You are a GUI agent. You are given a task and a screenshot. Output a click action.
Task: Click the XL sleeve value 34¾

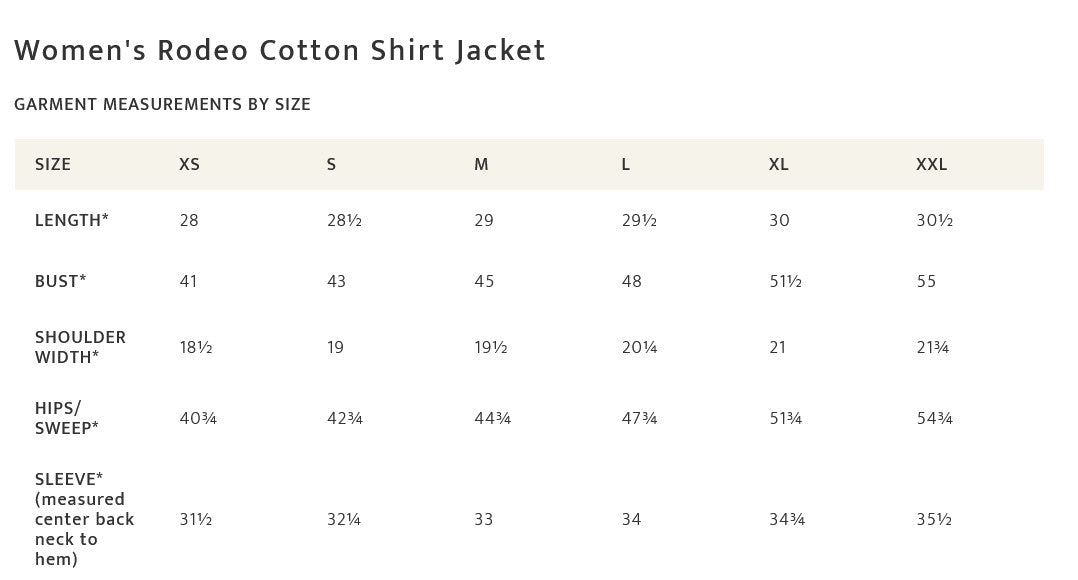click(x=786, y=520)
